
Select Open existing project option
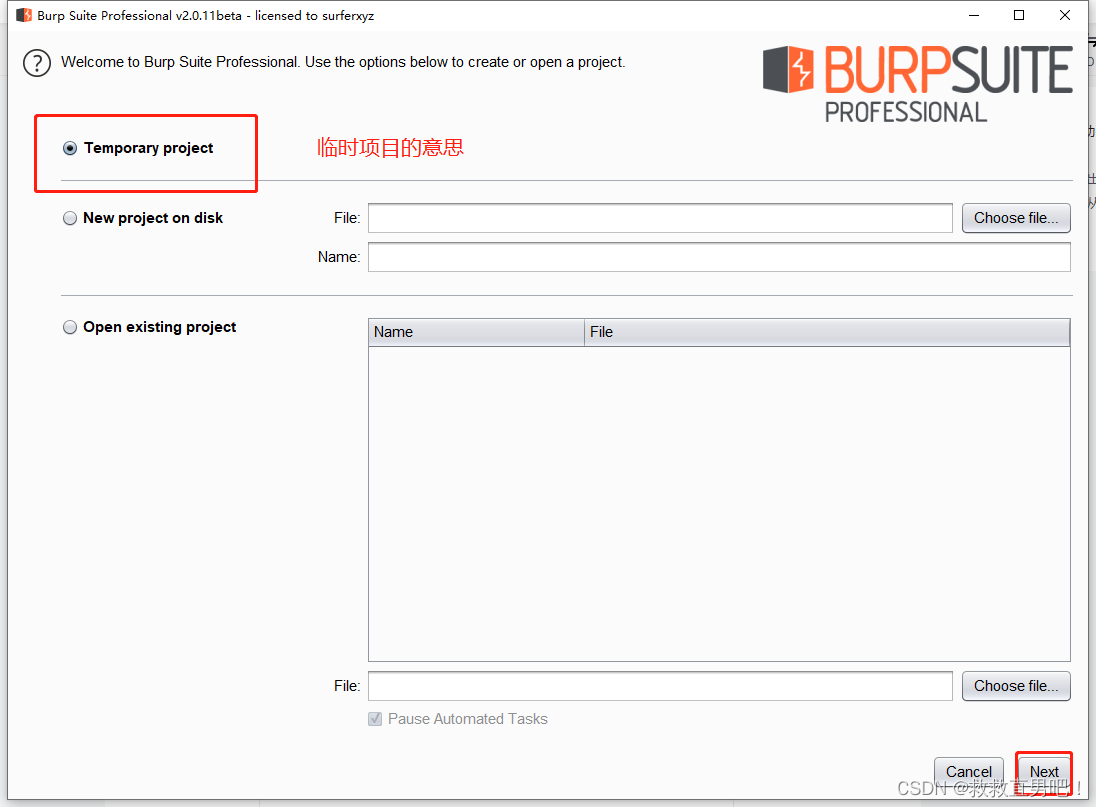pyautogui.click(x=70, y=327)
